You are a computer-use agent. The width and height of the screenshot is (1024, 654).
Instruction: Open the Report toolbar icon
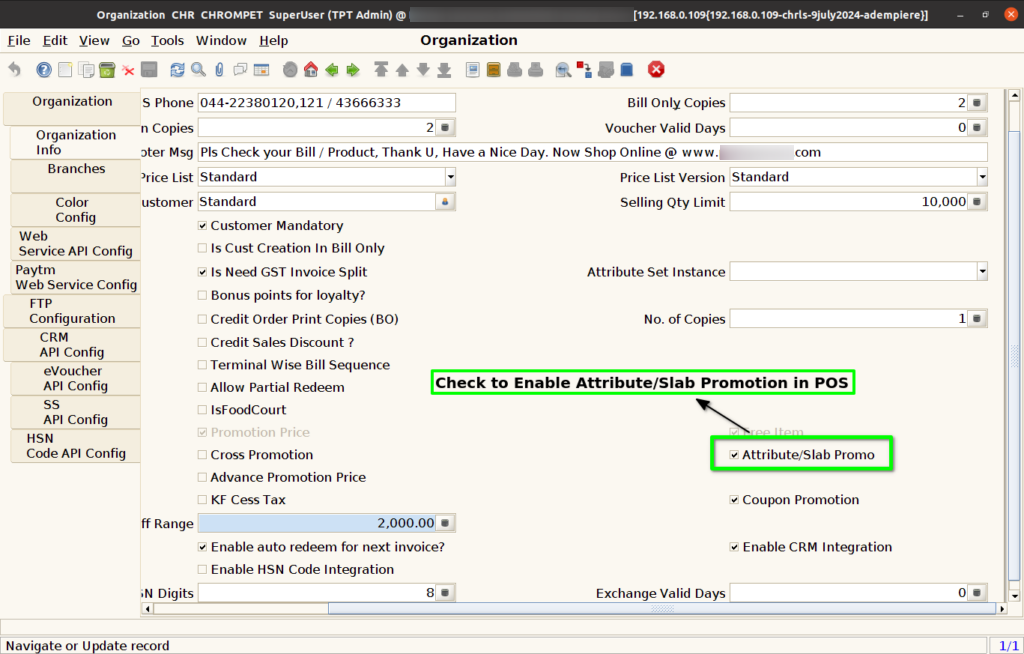point(473,69)
